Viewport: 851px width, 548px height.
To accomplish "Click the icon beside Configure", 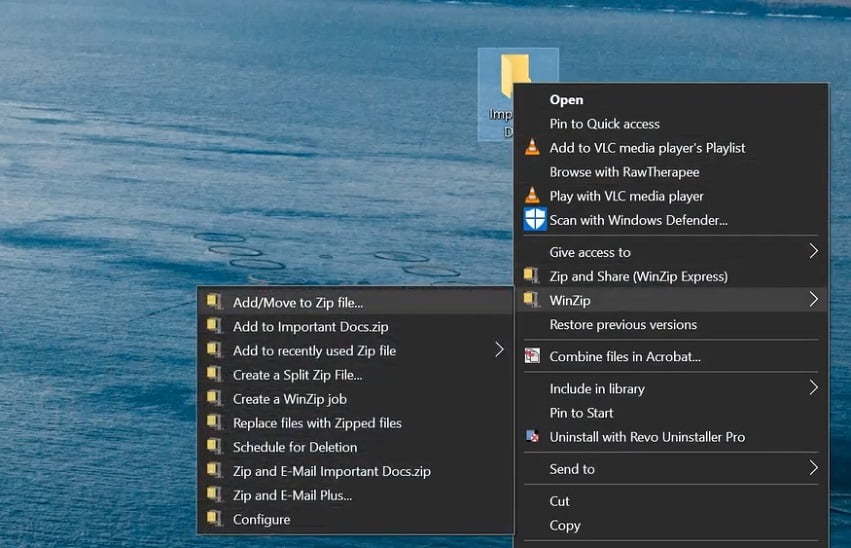I will pyautogui.click(x=214, y=519).
